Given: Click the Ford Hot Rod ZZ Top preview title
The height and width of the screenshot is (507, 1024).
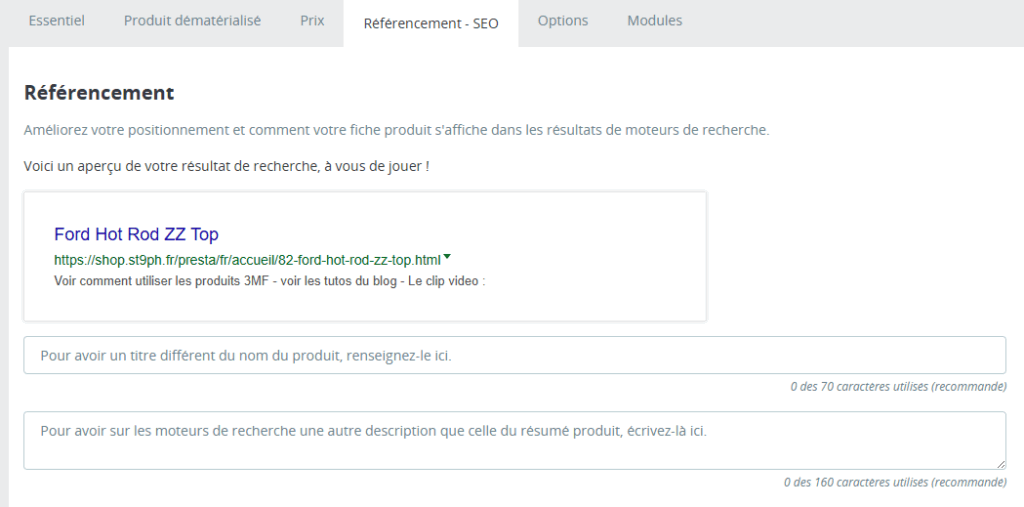Looking at the screenshot, I should (136, 235).
